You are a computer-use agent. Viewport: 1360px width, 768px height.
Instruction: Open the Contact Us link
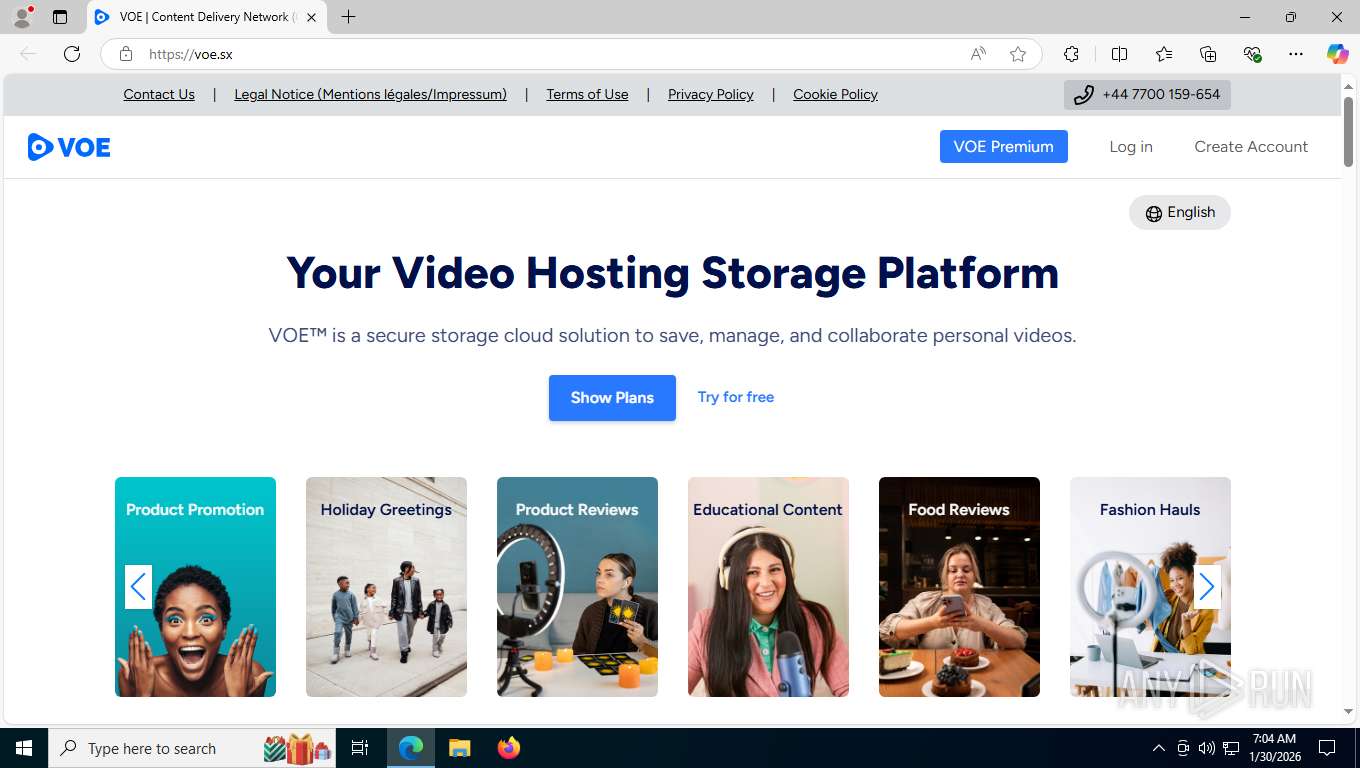click(x=159, y=94)
